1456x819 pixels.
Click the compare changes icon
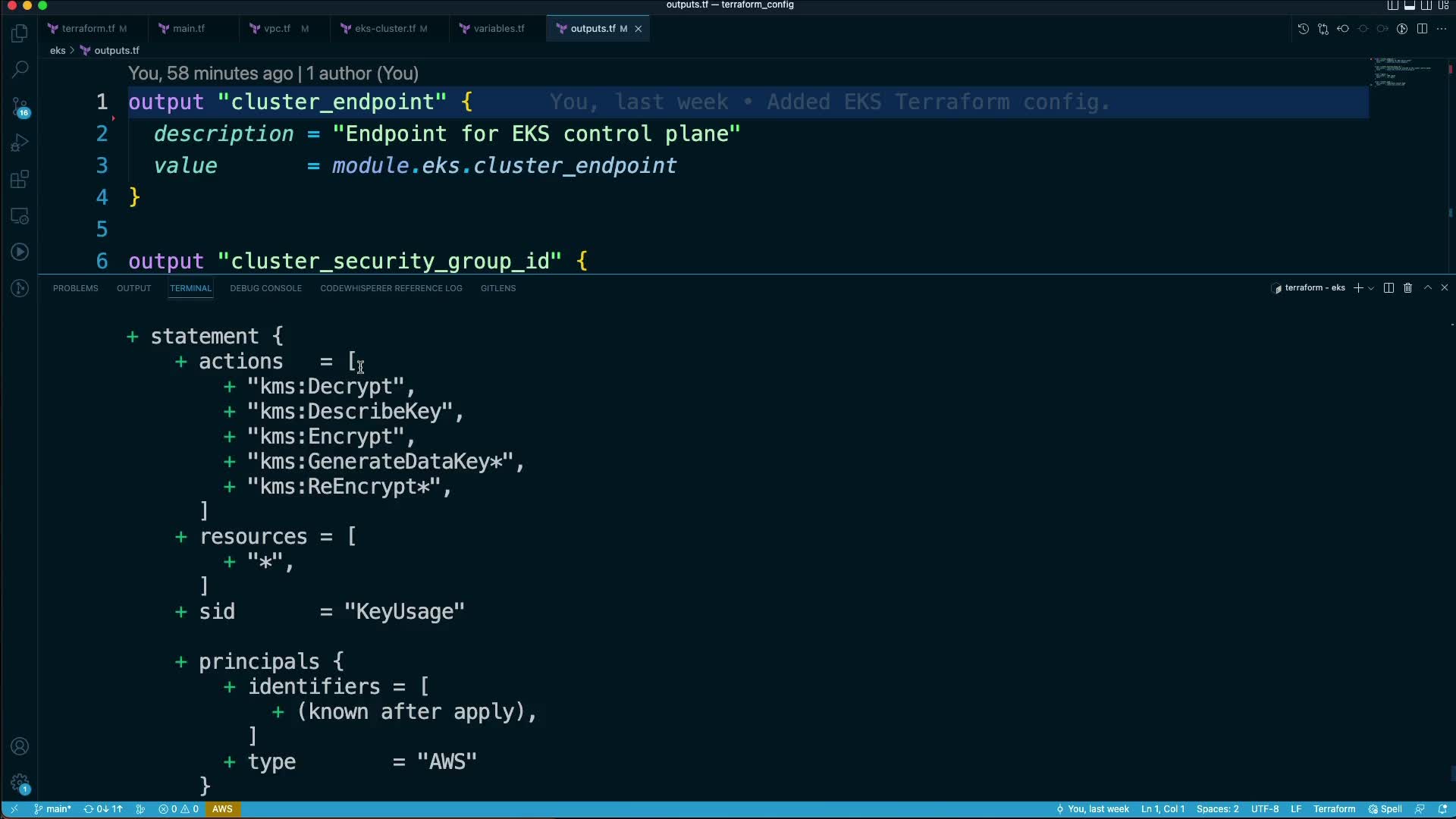(1323, 29)
